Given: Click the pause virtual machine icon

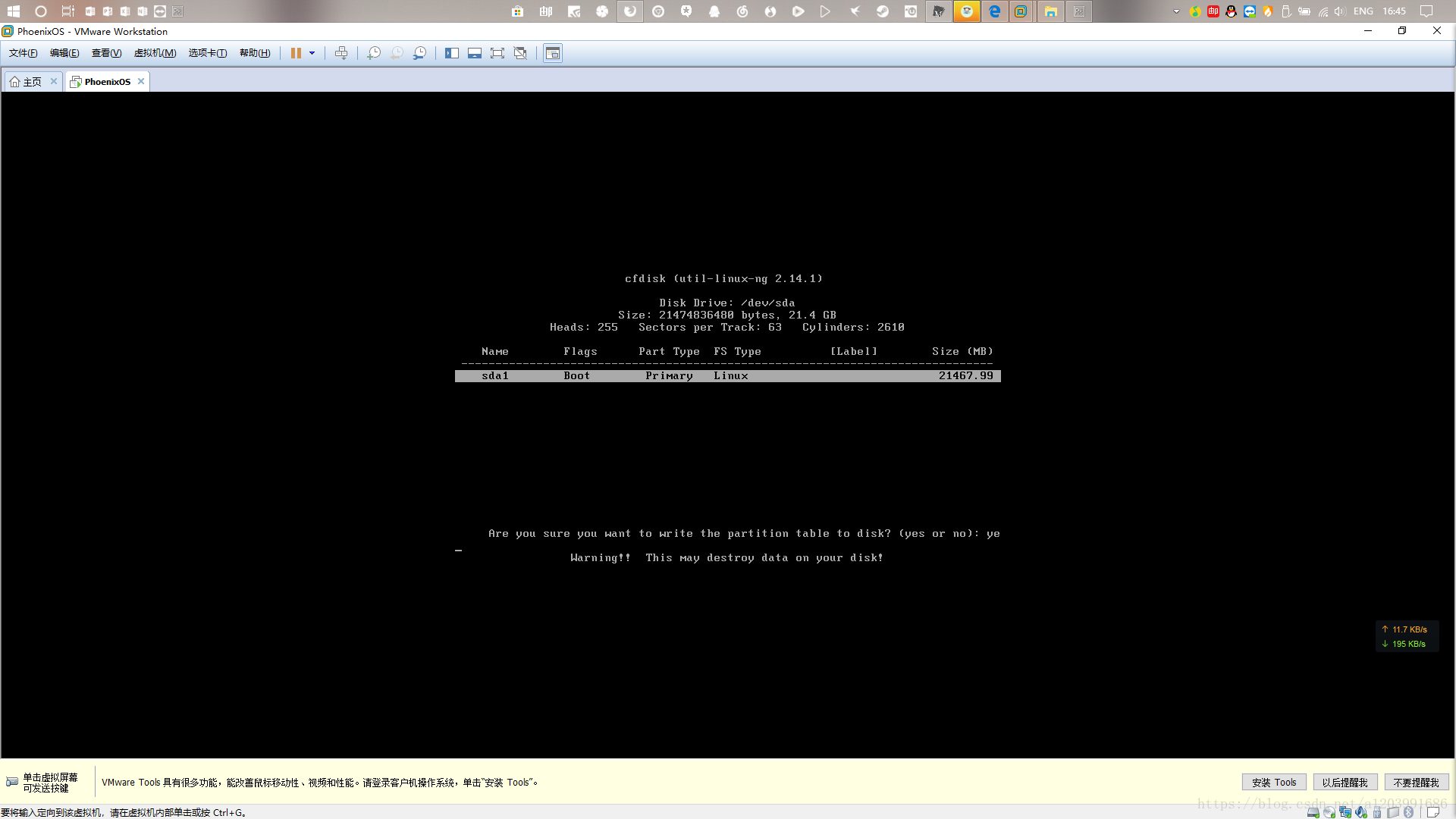Looking at the screenshot, I should (296, 53).
